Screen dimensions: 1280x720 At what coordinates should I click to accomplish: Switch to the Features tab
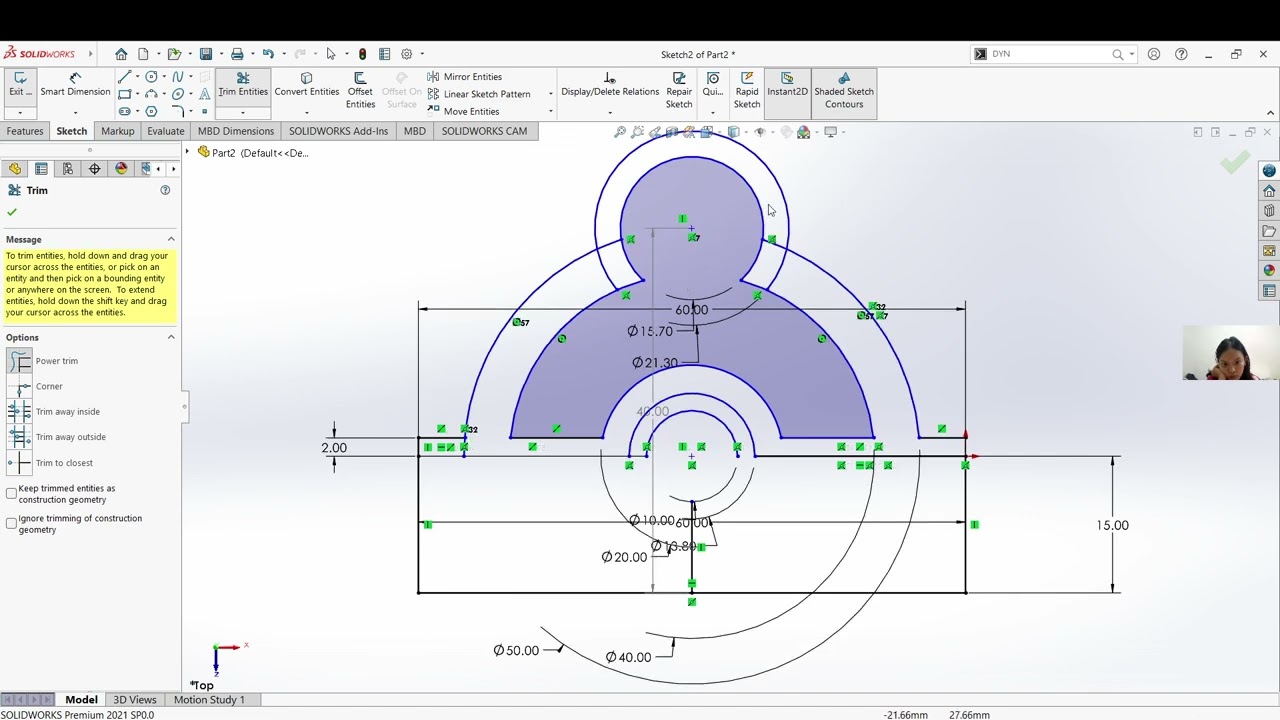pyautogui.click(x=25, y=131)
